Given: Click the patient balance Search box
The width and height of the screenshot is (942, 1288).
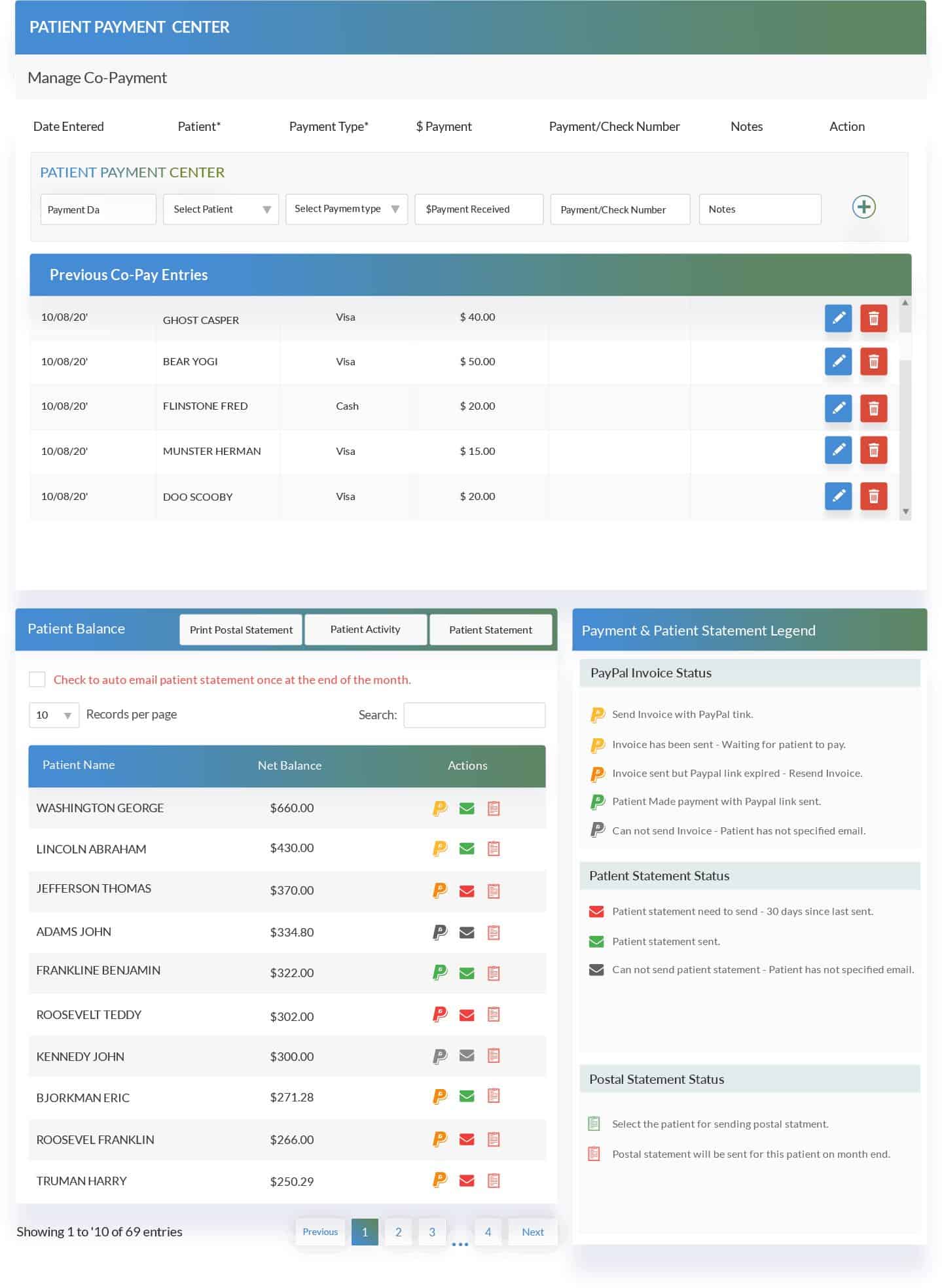Looking at the screenshot, I should [x=475, y=715].
